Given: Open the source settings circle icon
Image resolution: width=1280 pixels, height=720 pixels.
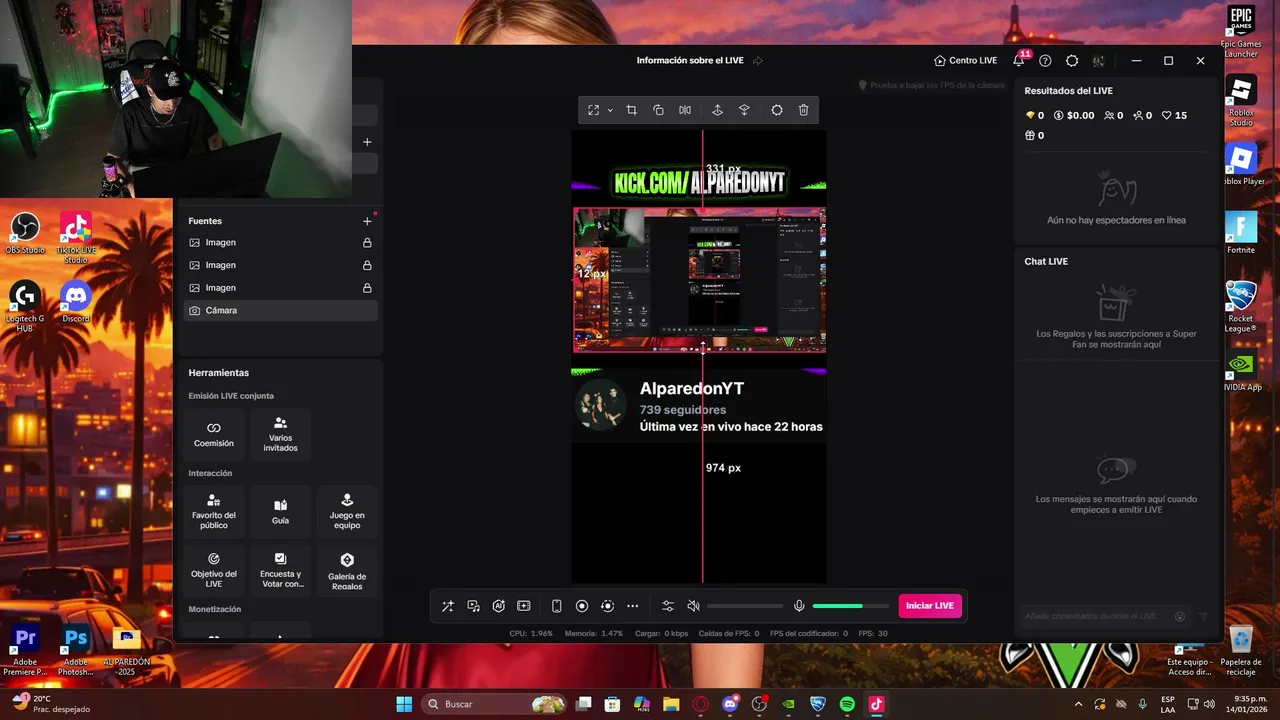Looking at the screenshot, I should (x=777, y=110).
